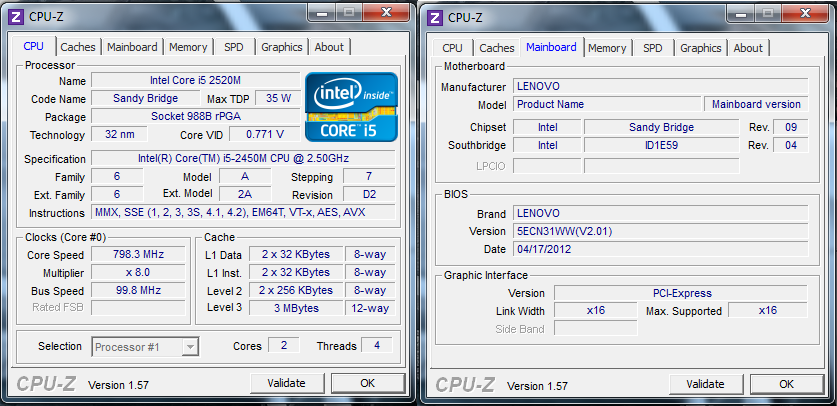
Task: Click the Manufacturer field 'LENOVO'
Action: (661, 86)
